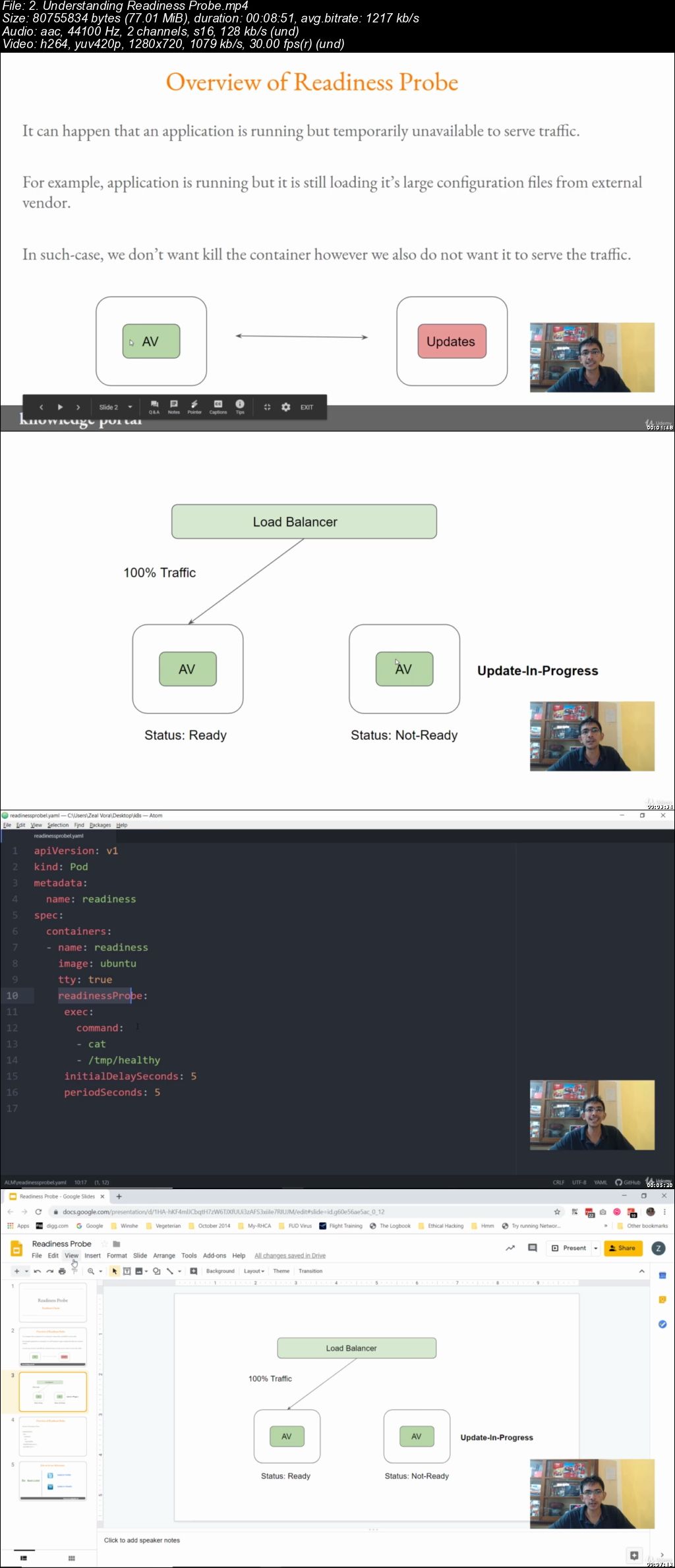This screenshot has height=1568, width=675.
Task: Star the Readiness Probe presentation
Action: pyautogui.click(x=104, y=1244)
